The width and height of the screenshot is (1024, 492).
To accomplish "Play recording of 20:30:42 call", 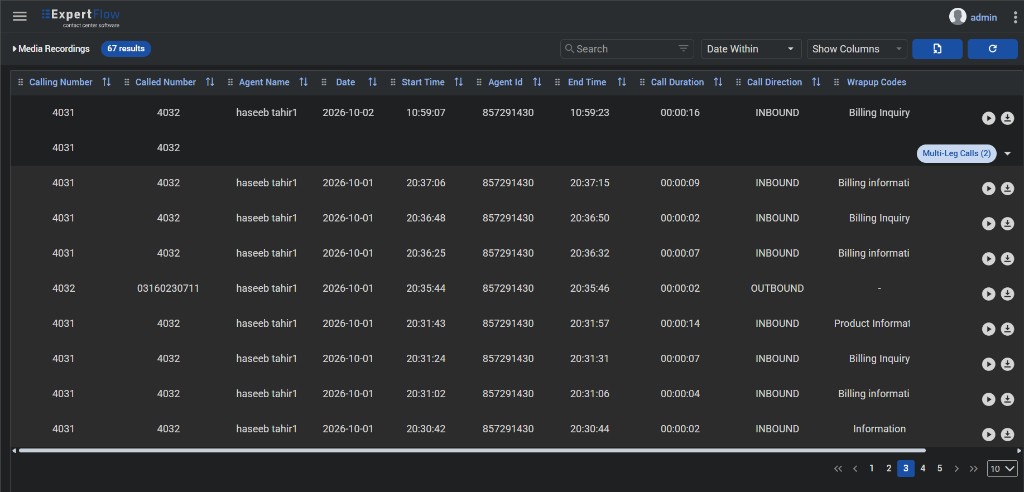I will click(x=989, y=435).
